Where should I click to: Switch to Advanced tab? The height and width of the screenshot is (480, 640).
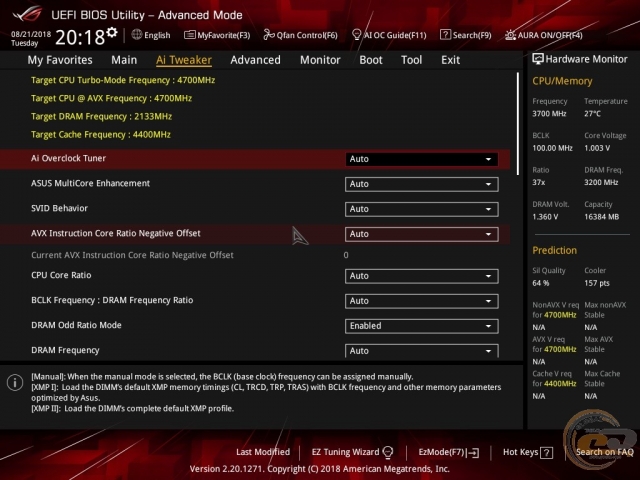[256, 60]
